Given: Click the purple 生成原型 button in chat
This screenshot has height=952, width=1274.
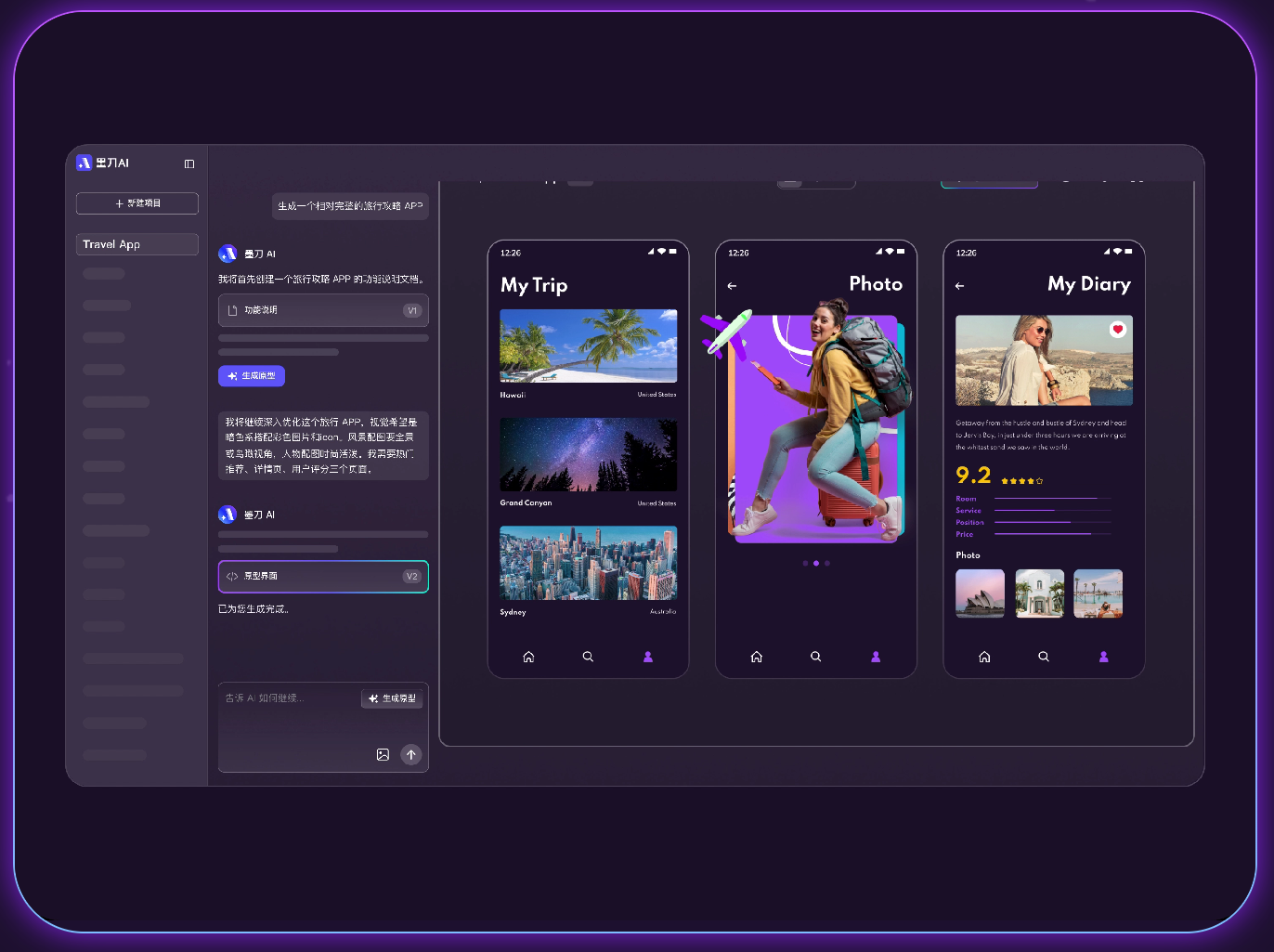Looking at the screenshot, I should pos(252,376).
